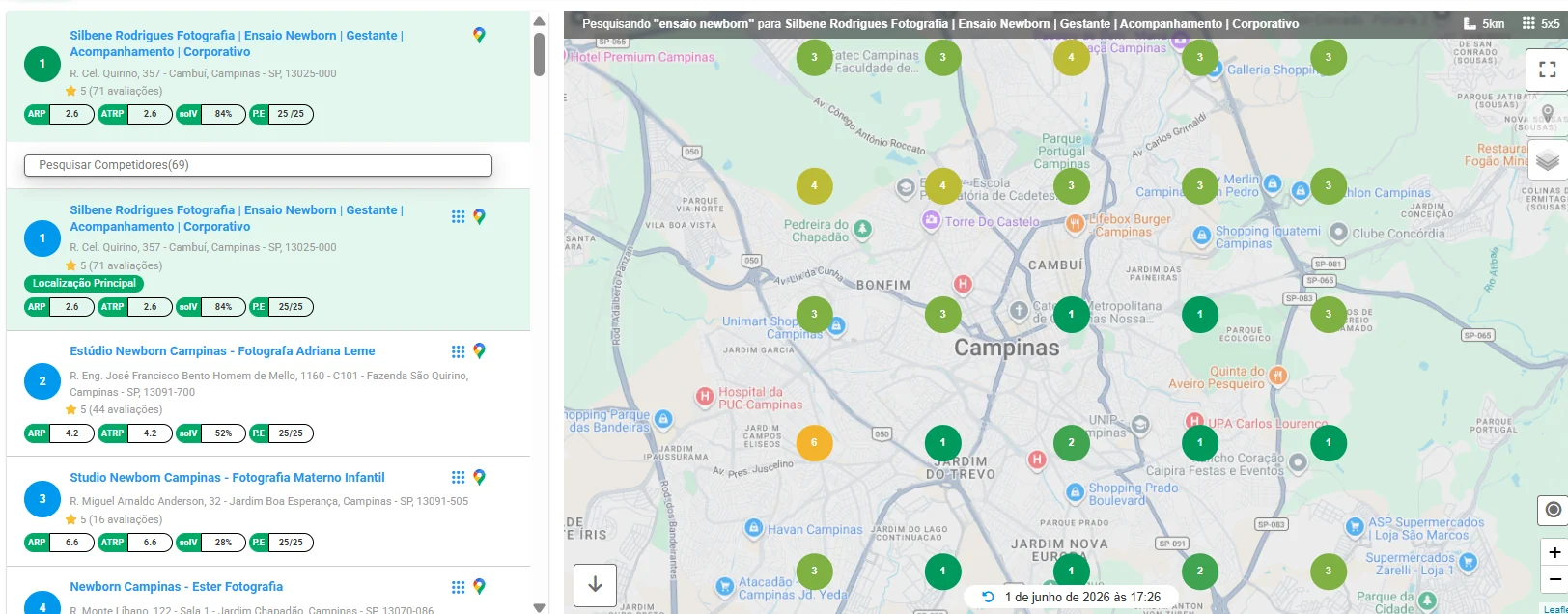Open Studio Newborn Campinas - Fotografia Materno Infantil link
The height and width of the screenshot is (614, 1568).
[227, 478]
